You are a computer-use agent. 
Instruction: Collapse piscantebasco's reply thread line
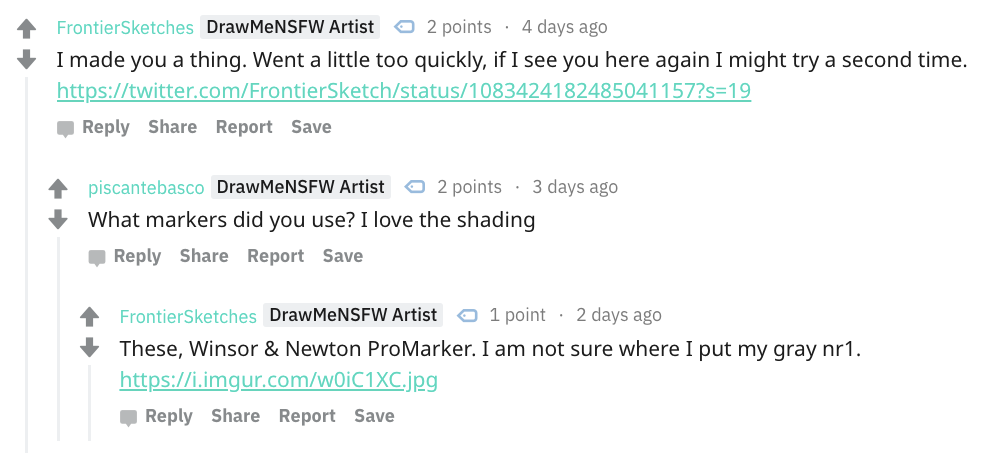58,339
